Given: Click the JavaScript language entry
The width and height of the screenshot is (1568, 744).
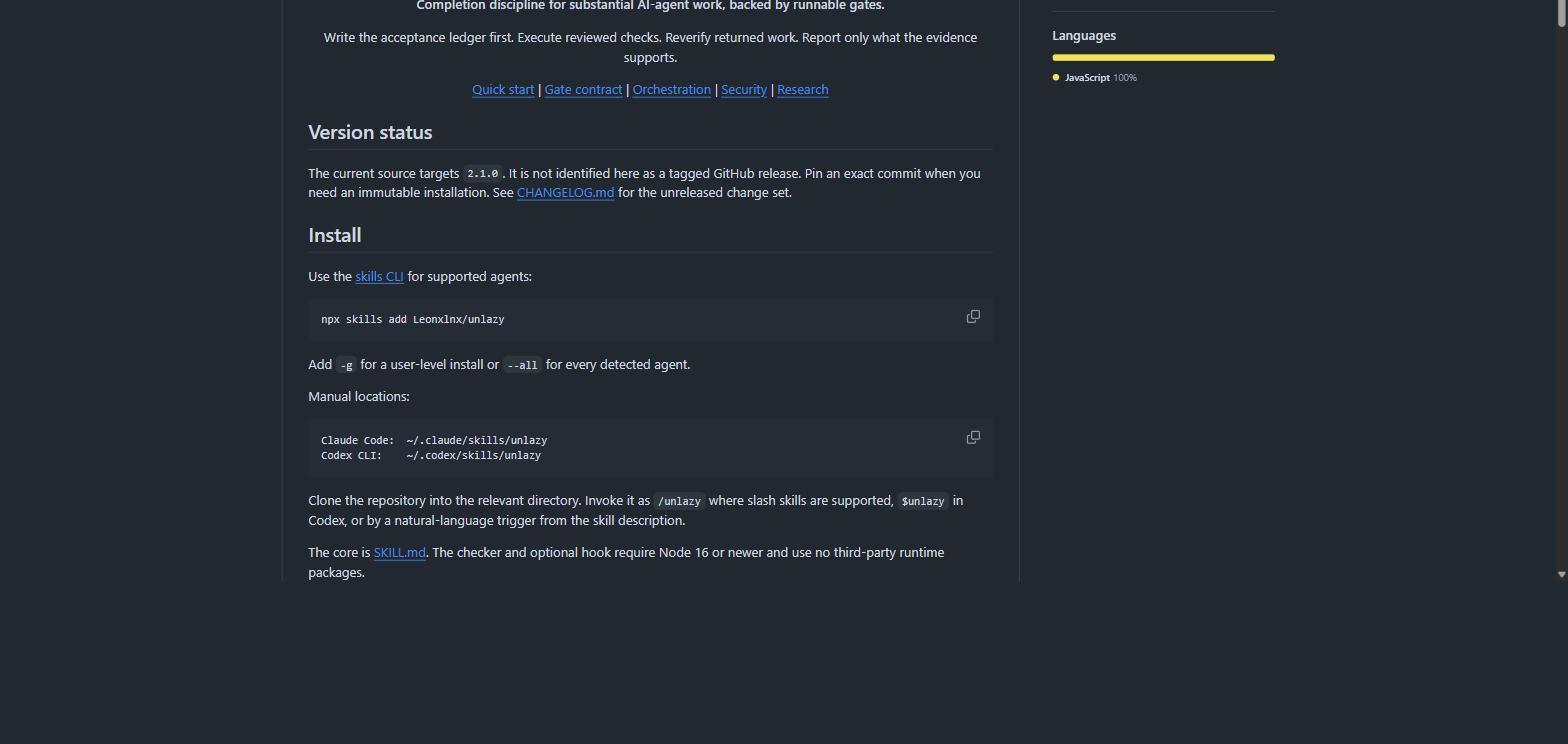Looking at the screenshot, I should 1094,78.
